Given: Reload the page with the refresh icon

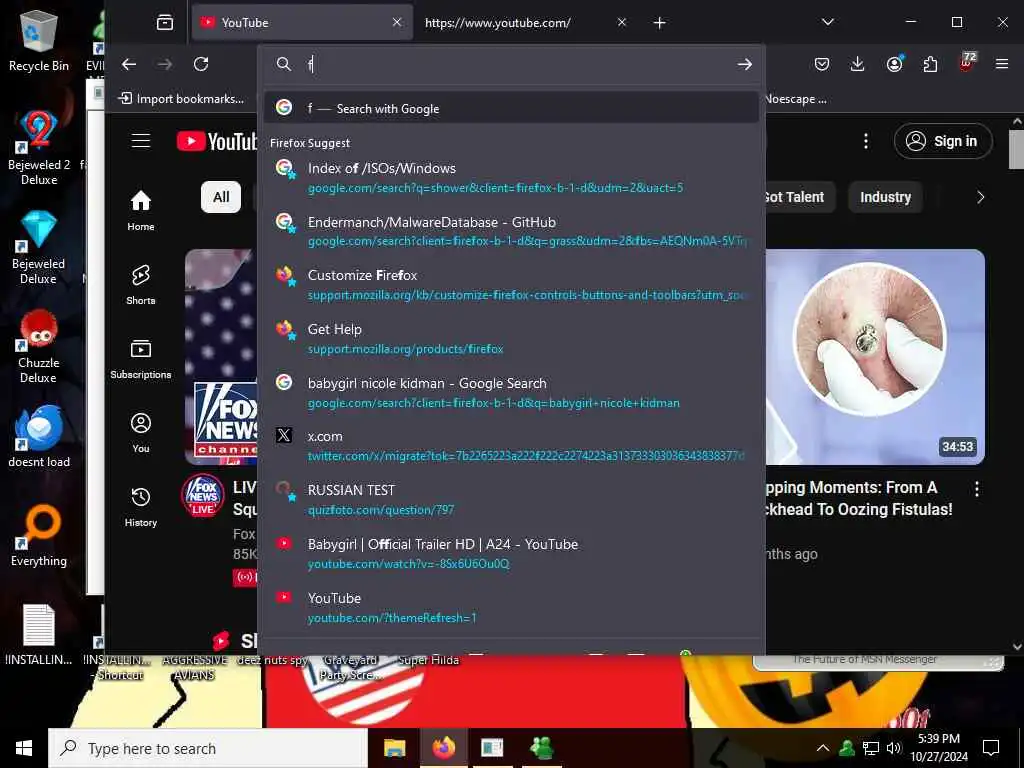Looking at the screenshot, I should (x=201, y=64).
